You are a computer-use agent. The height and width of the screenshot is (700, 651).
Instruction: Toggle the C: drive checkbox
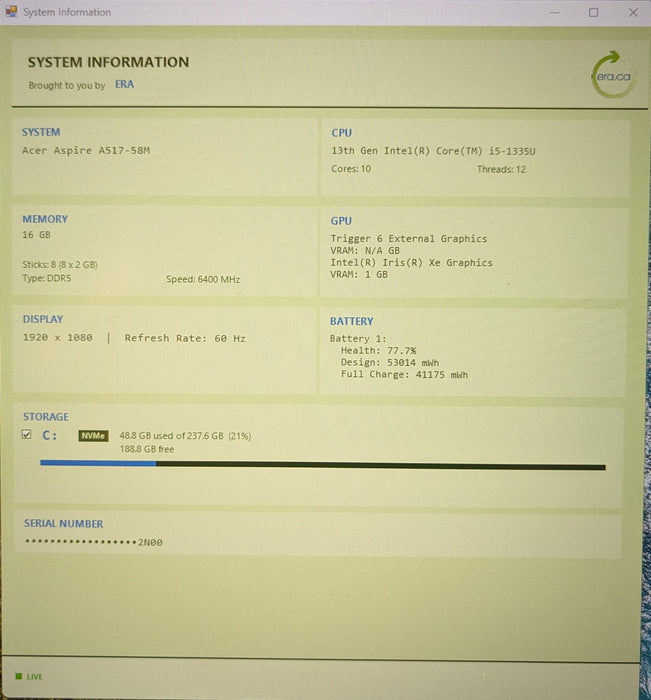click(27, 434)
